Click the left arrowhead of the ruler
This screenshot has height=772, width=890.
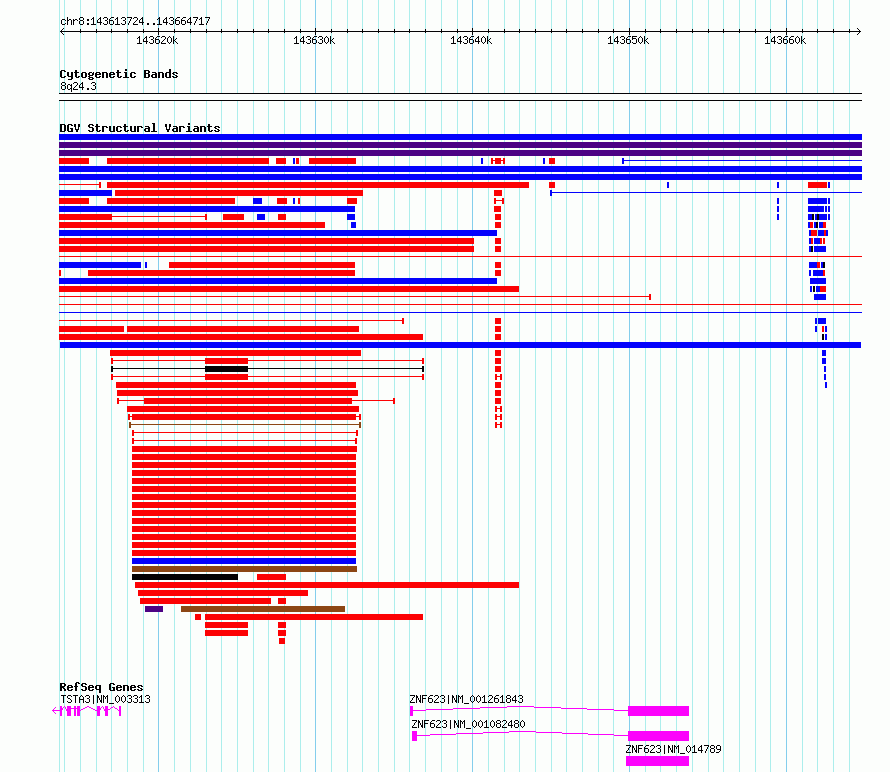[x=62, y=31]
